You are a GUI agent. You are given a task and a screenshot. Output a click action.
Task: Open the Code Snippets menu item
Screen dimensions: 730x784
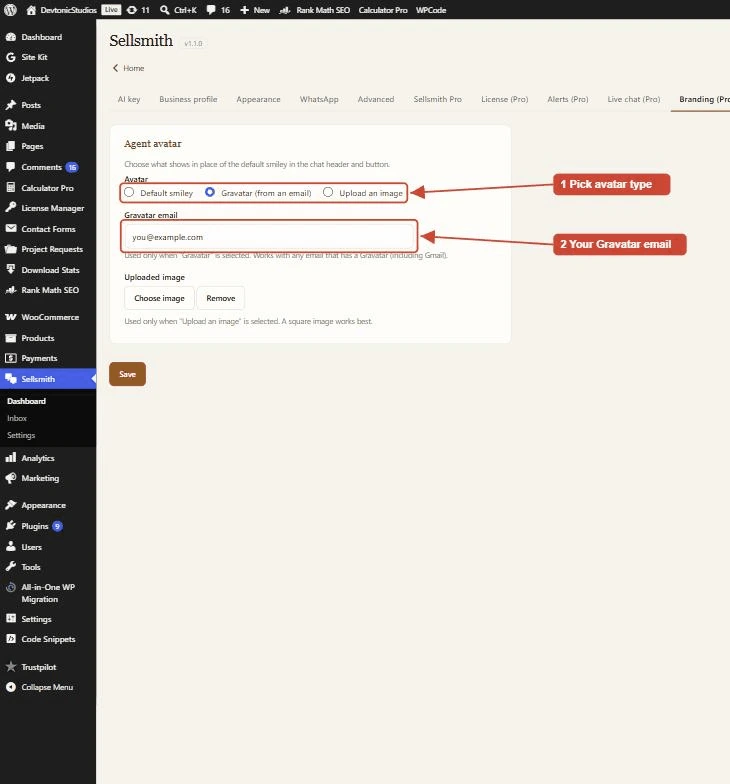[48, 639]
